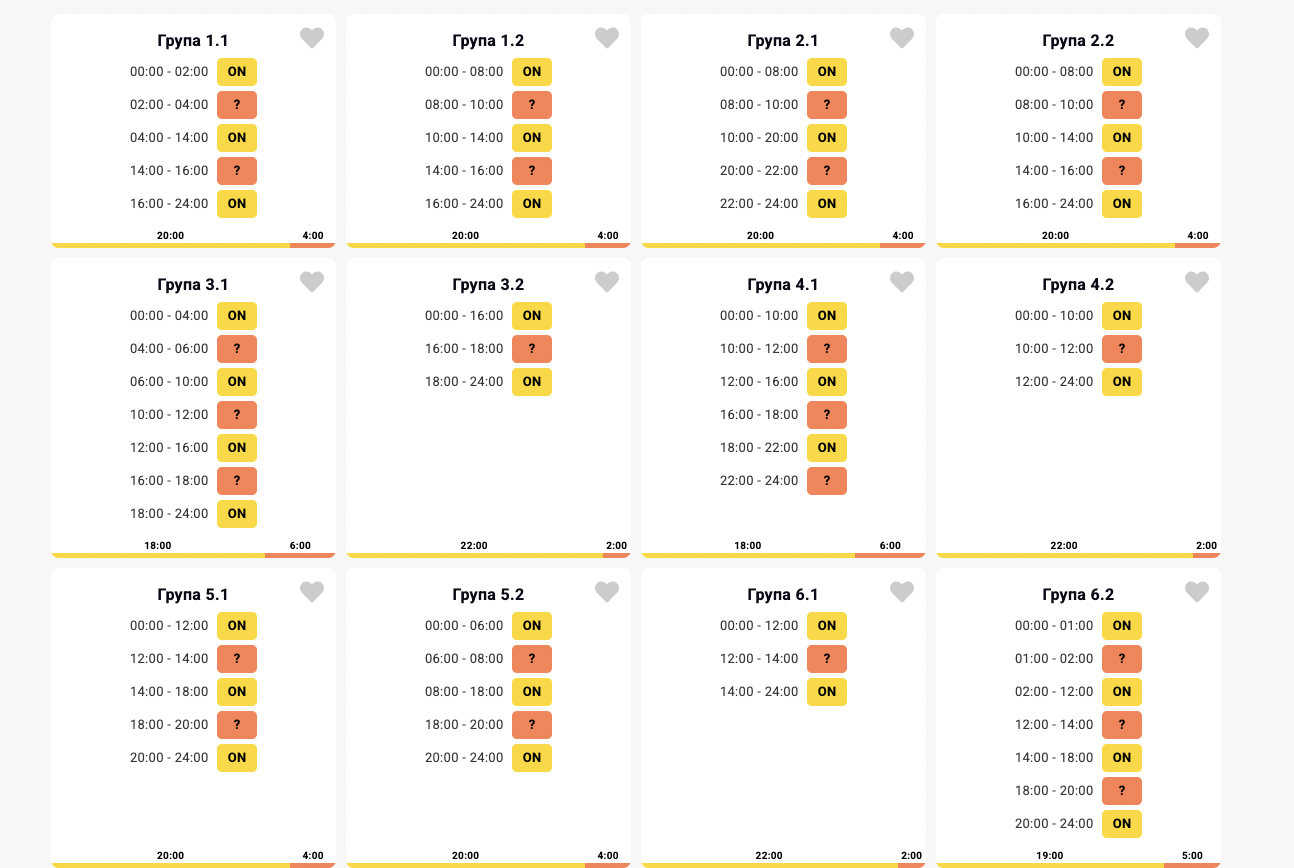
Task: Select heart icon on Група 5.2
Action: tap(607, 592)
